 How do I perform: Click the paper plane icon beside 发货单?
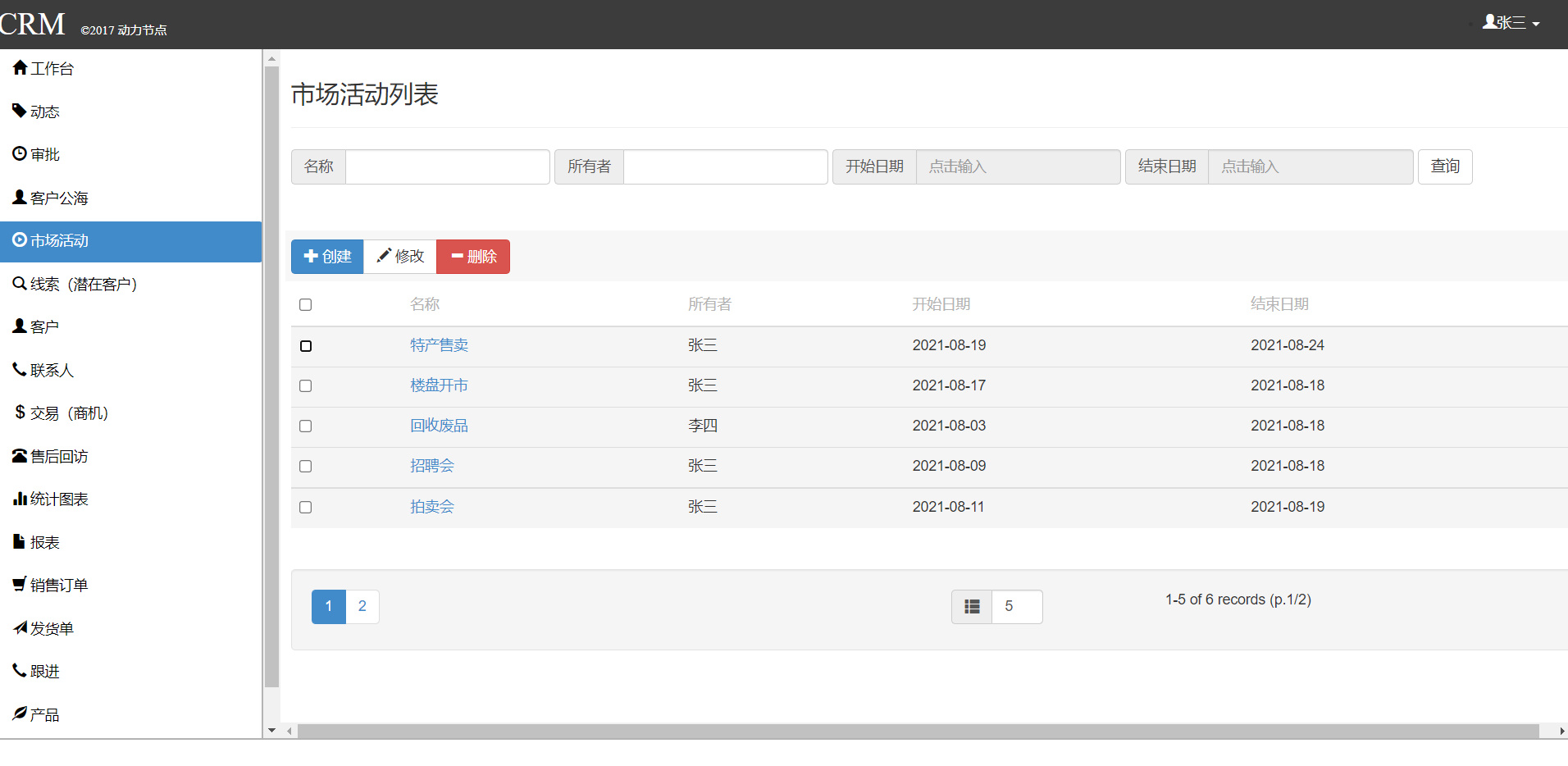(20, 628)
